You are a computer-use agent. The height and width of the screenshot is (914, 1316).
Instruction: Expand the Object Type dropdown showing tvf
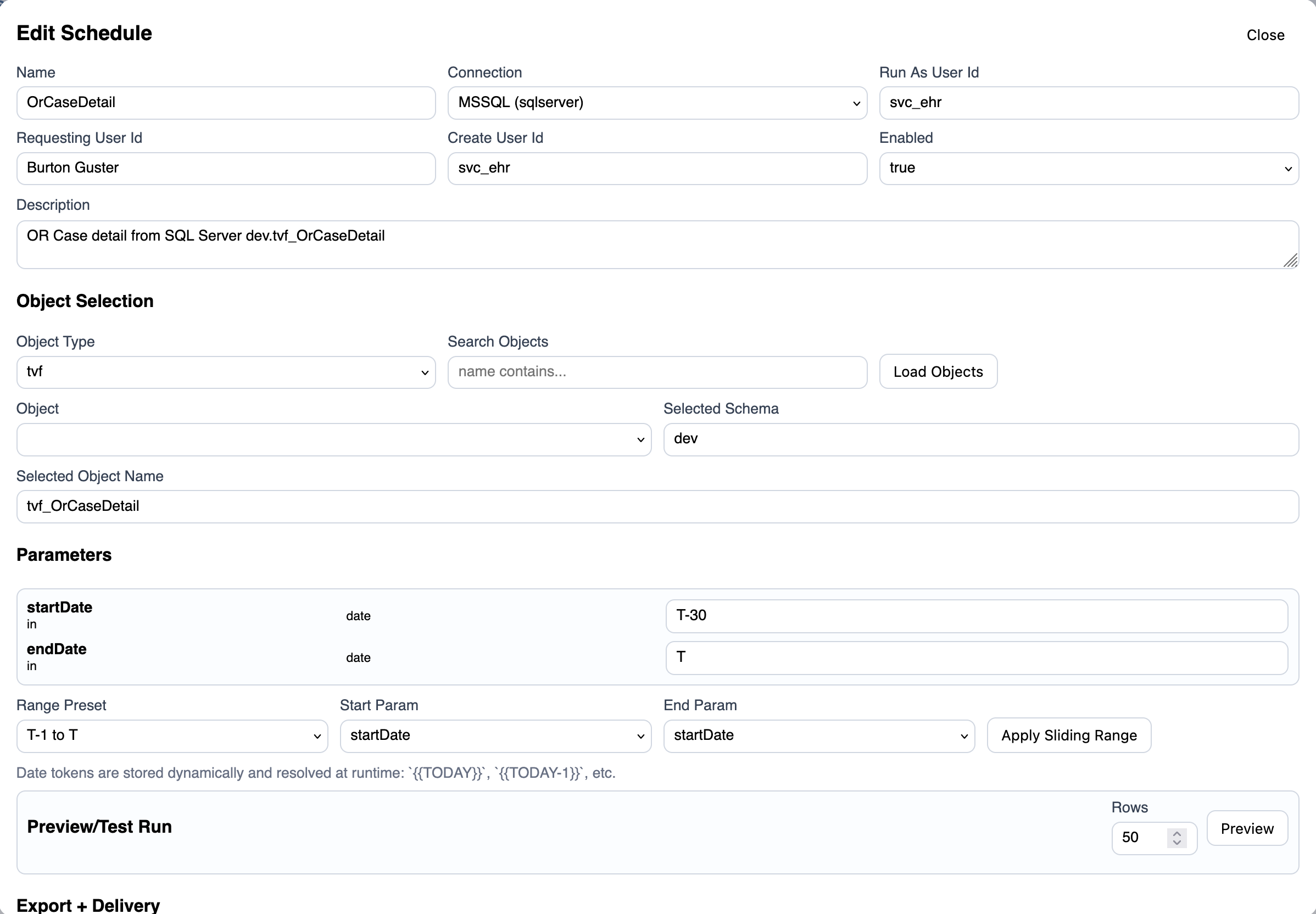pyautogui.click(x=226, y=372)
